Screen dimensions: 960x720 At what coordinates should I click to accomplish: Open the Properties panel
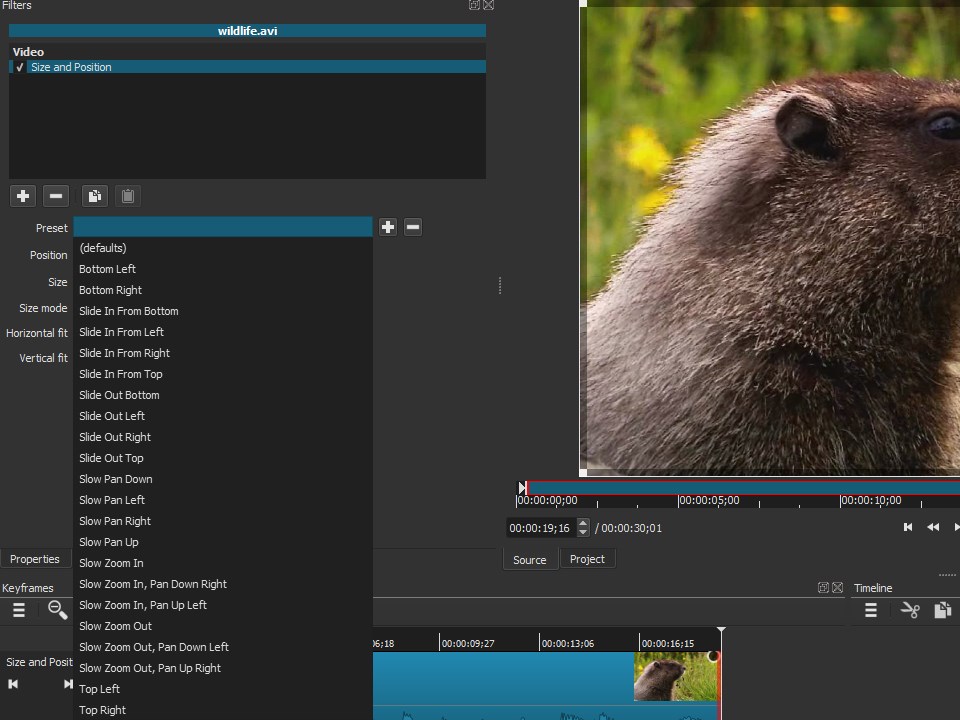[x=35, y=559]
